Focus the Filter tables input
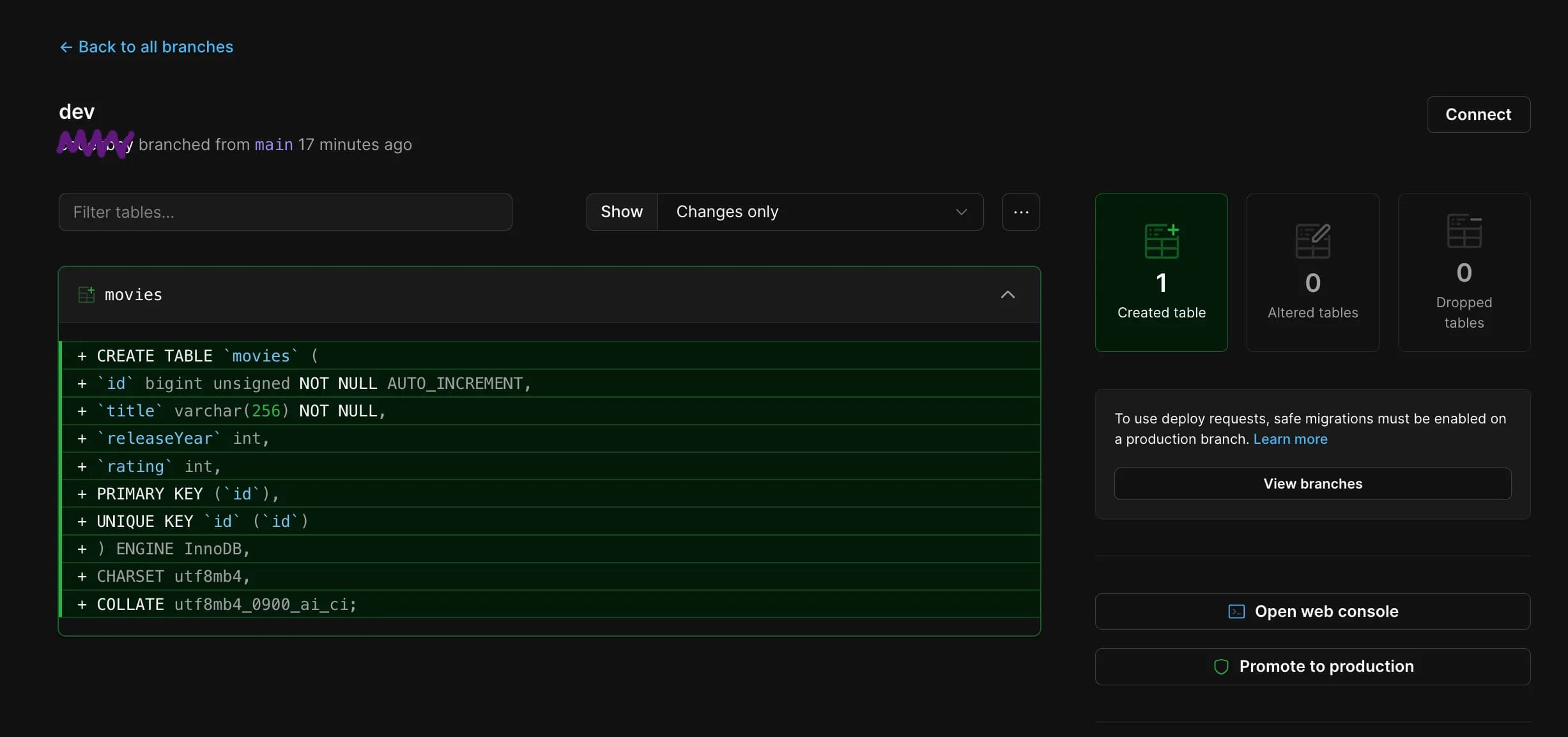The image size is (1568, 737). (285, 212)
